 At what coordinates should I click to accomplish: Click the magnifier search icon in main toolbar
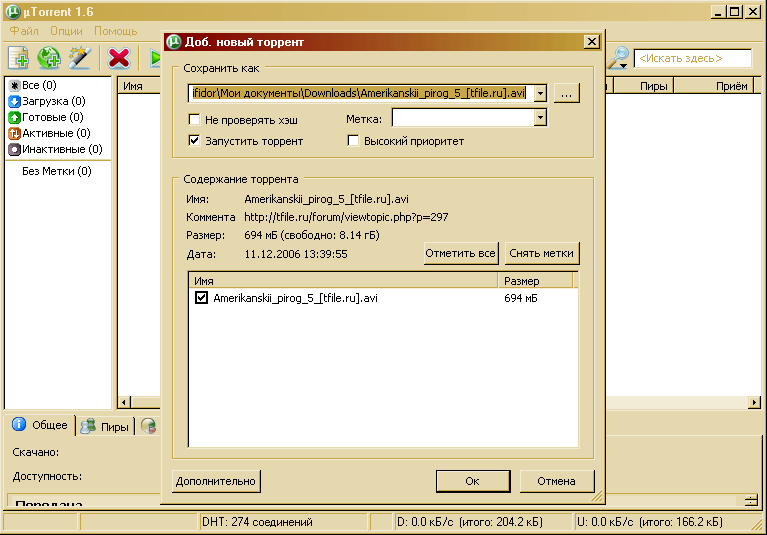point(619,57)
